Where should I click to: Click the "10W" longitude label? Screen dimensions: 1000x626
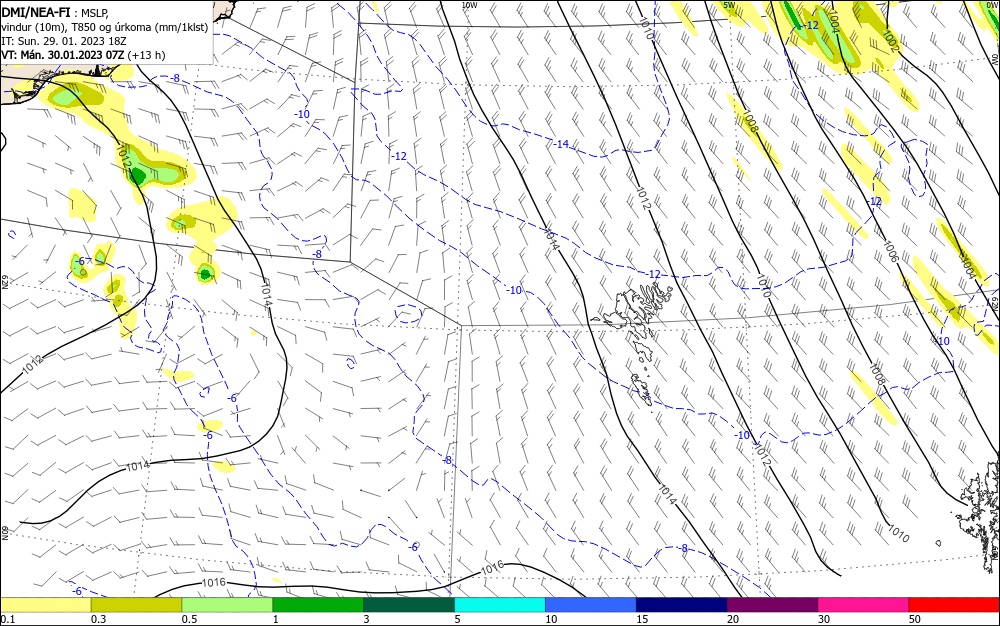click(x=469, y=5)
